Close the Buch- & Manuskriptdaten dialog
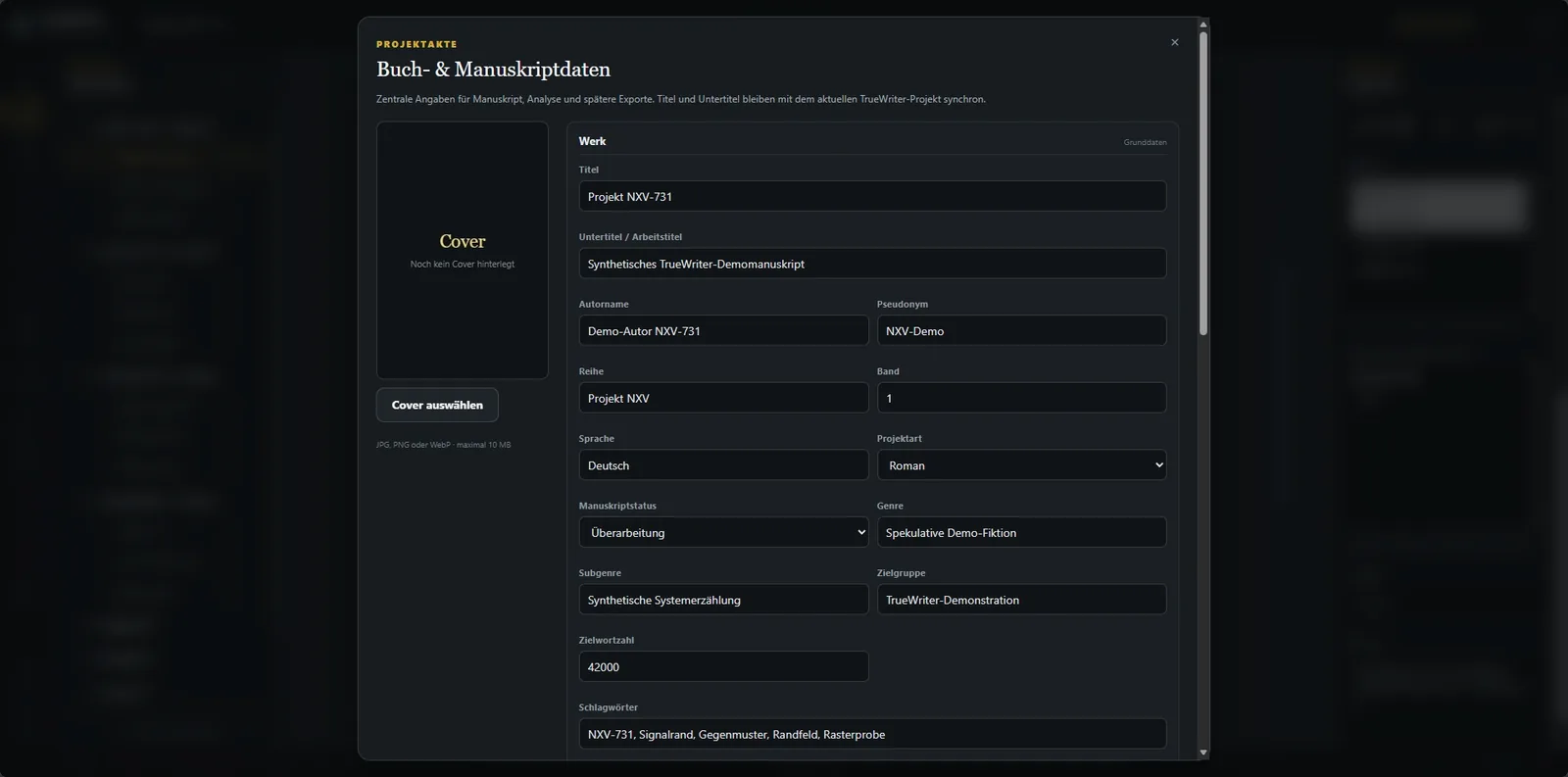 tap(1174, 42)
